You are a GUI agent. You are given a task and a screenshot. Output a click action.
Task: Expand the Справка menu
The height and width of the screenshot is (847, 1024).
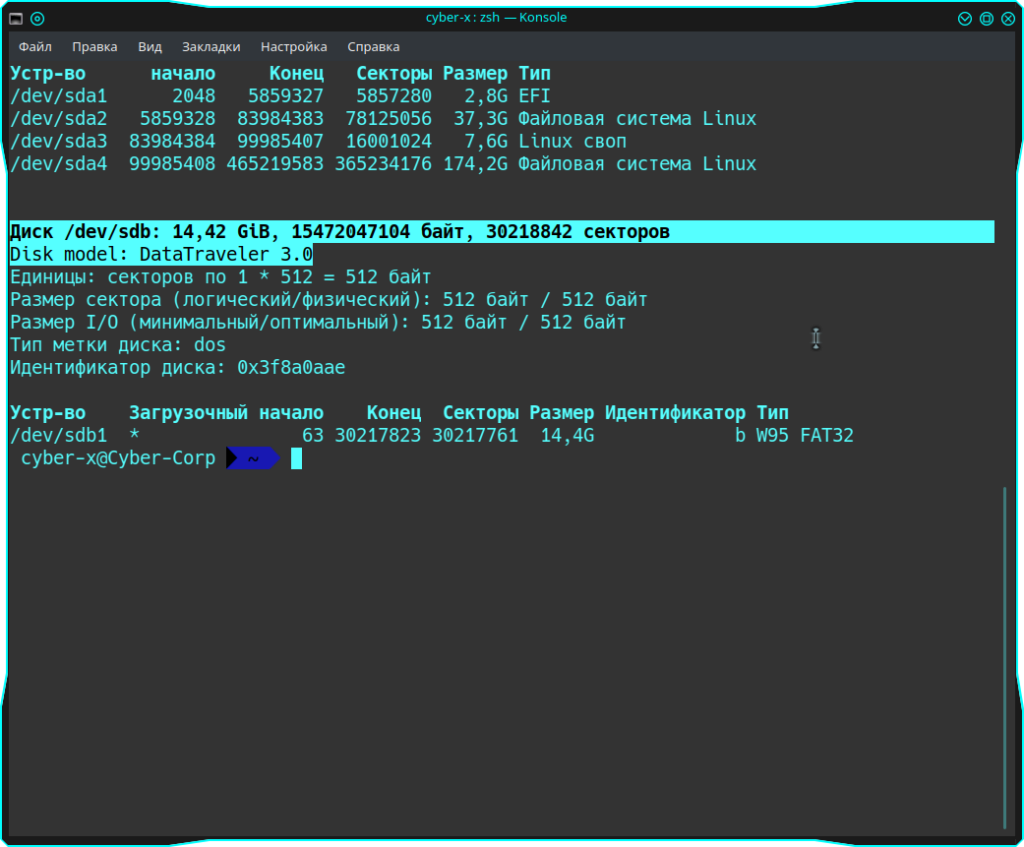(x=373, y=47)
